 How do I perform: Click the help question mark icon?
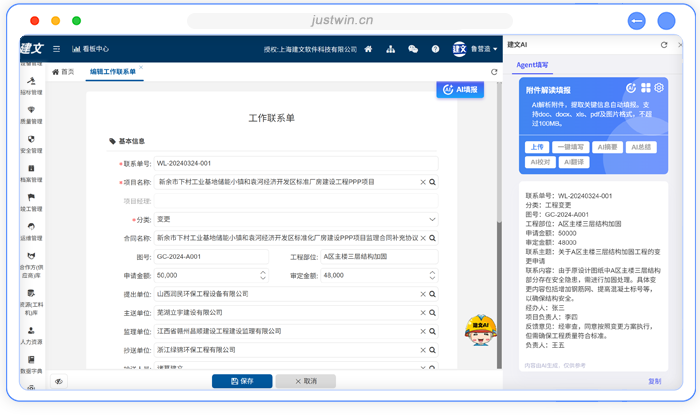(x=435, y=48)
